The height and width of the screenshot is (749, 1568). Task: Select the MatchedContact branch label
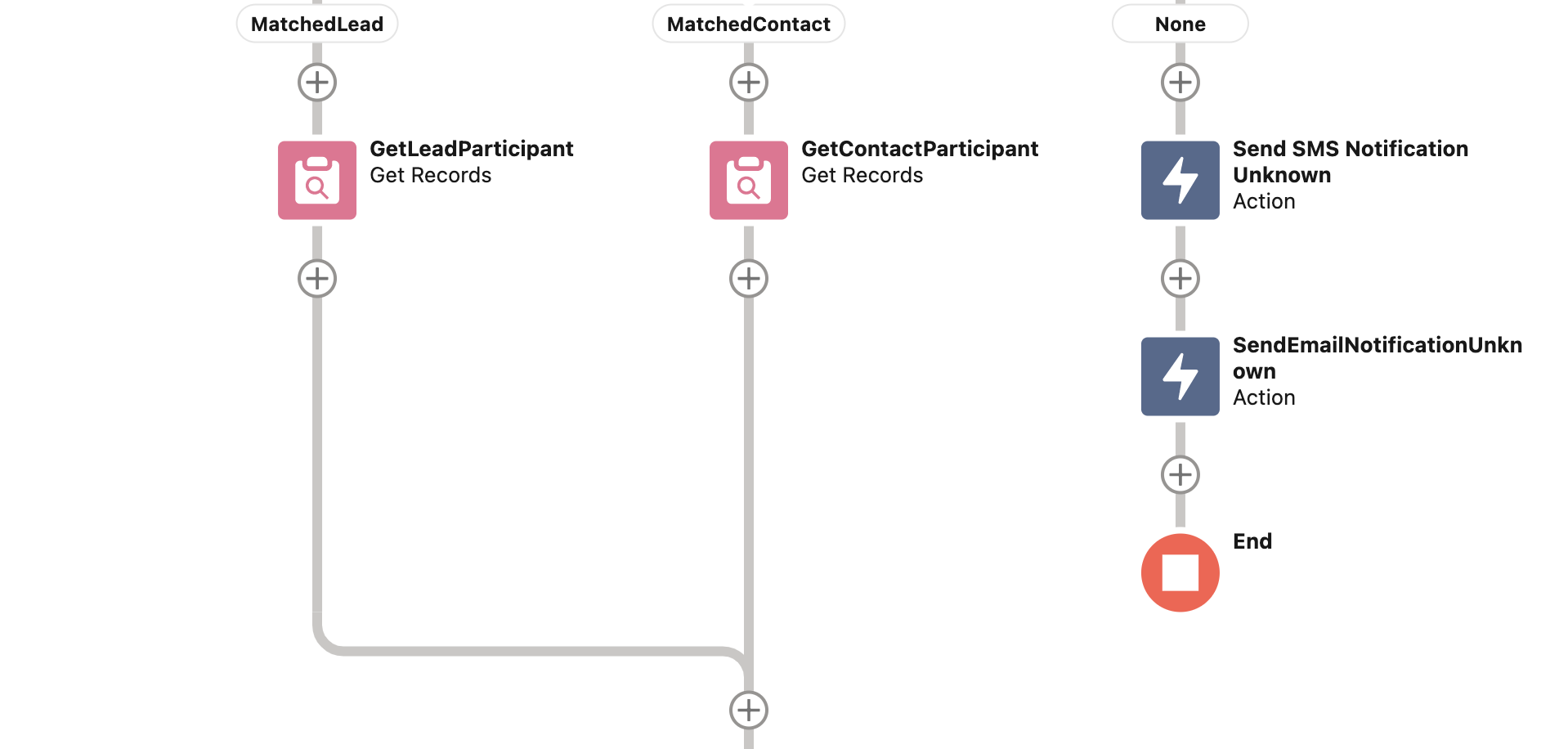pos(748,24)
